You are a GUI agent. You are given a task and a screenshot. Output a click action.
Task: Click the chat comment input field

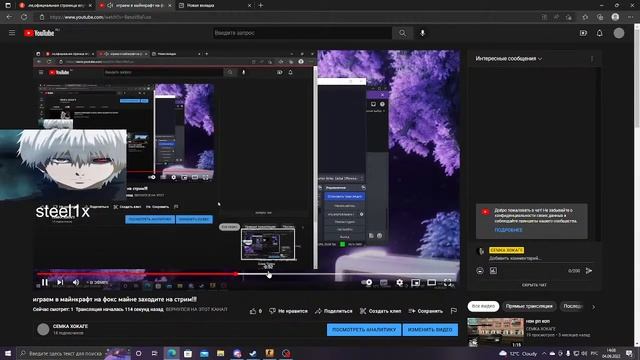coord(541,258)
